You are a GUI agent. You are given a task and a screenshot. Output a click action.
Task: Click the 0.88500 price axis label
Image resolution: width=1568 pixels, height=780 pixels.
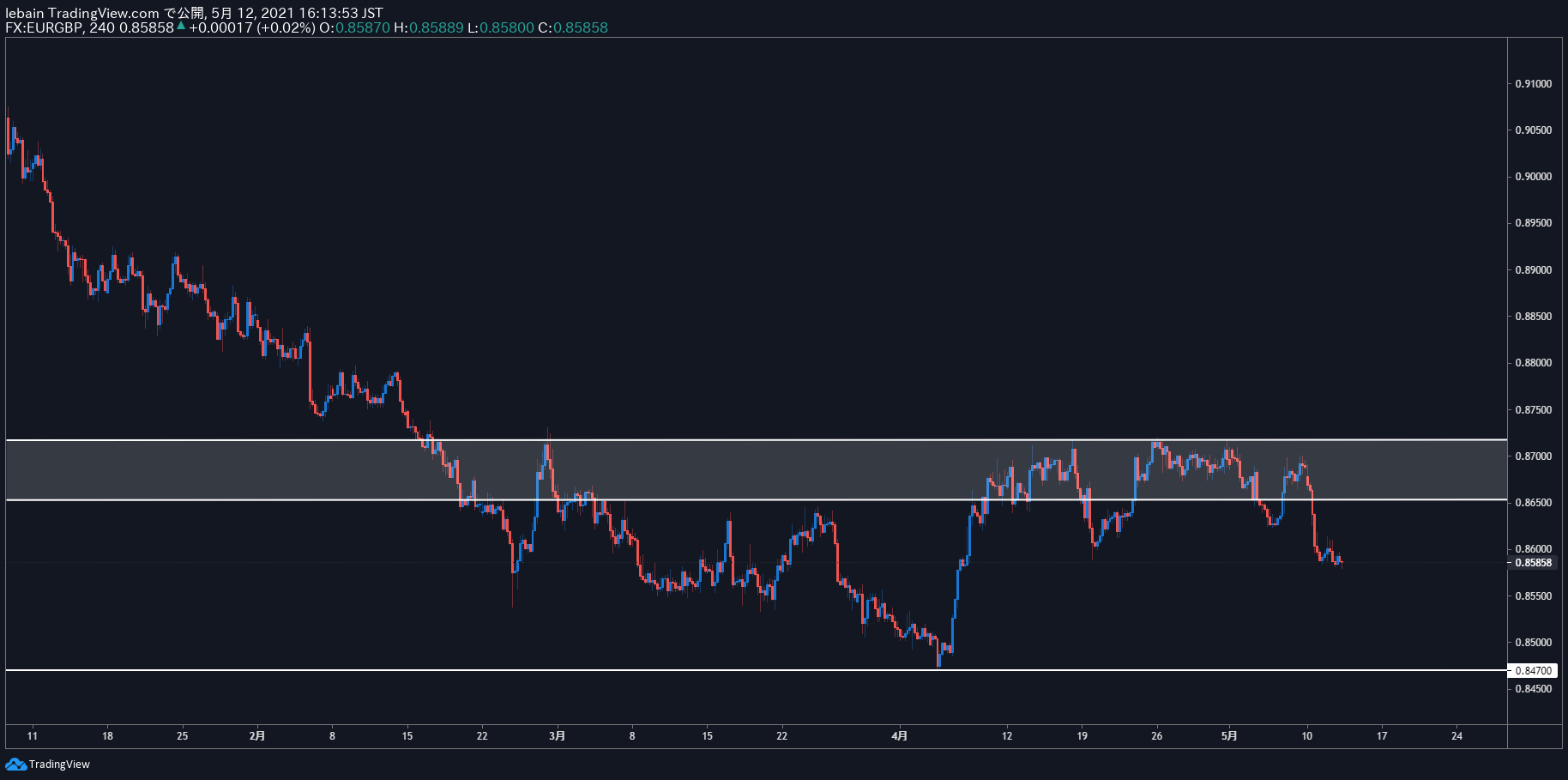pyautogui.click(x=1533, y=317)
